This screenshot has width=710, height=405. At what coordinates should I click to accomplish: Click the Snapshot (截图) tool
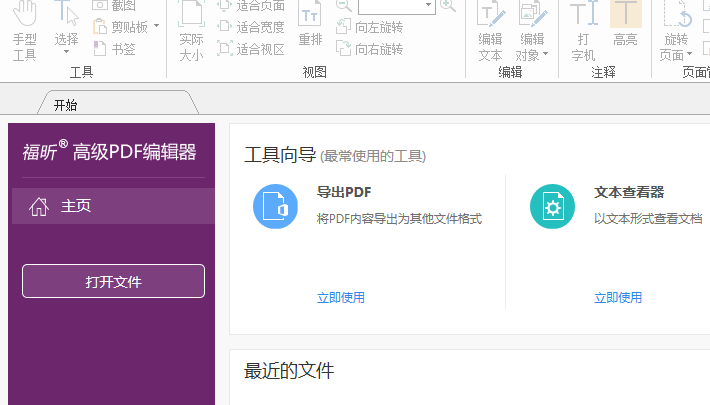point(114,5)
